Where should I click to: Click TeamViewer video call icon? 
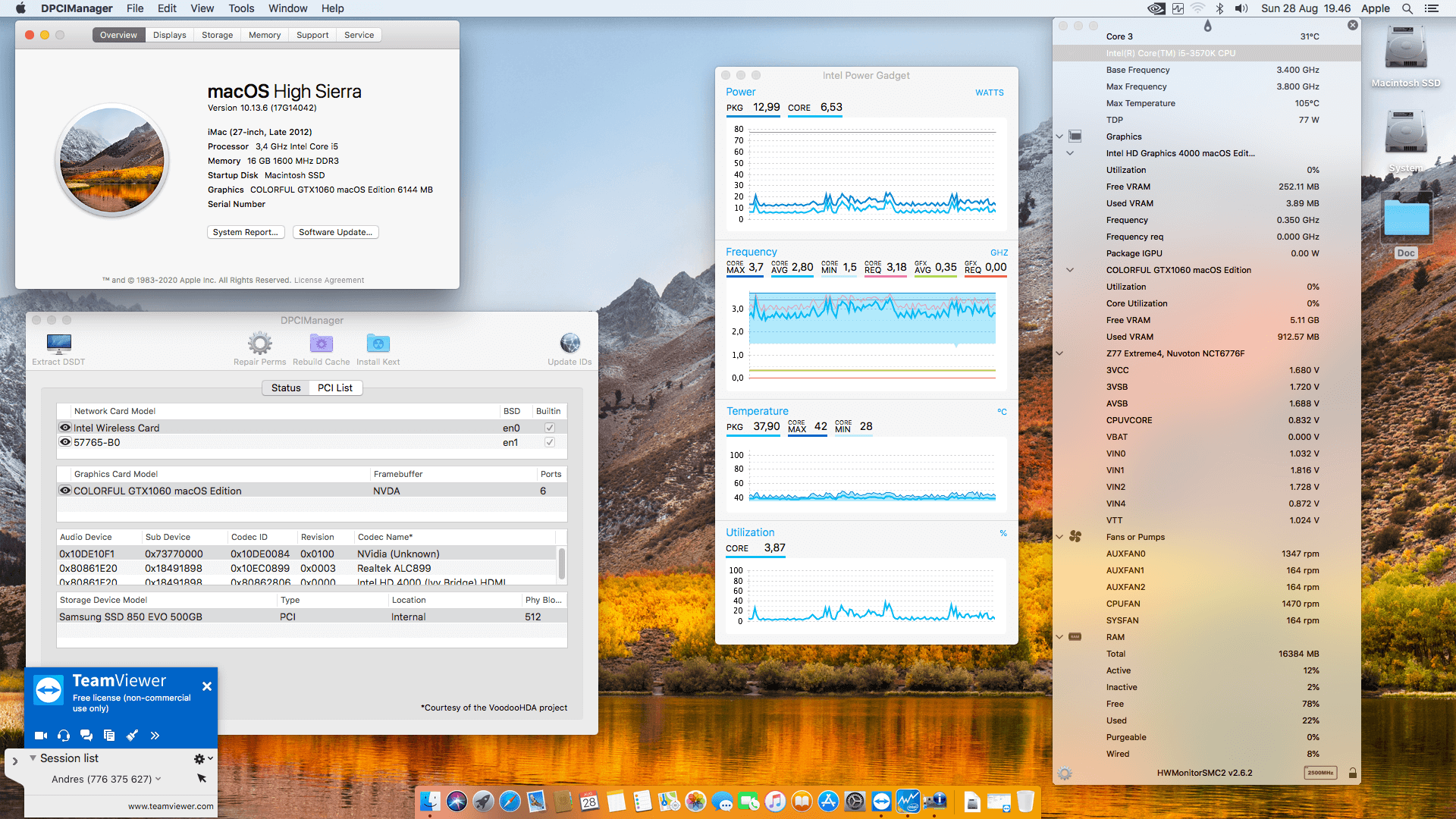[x=41, y=735]
